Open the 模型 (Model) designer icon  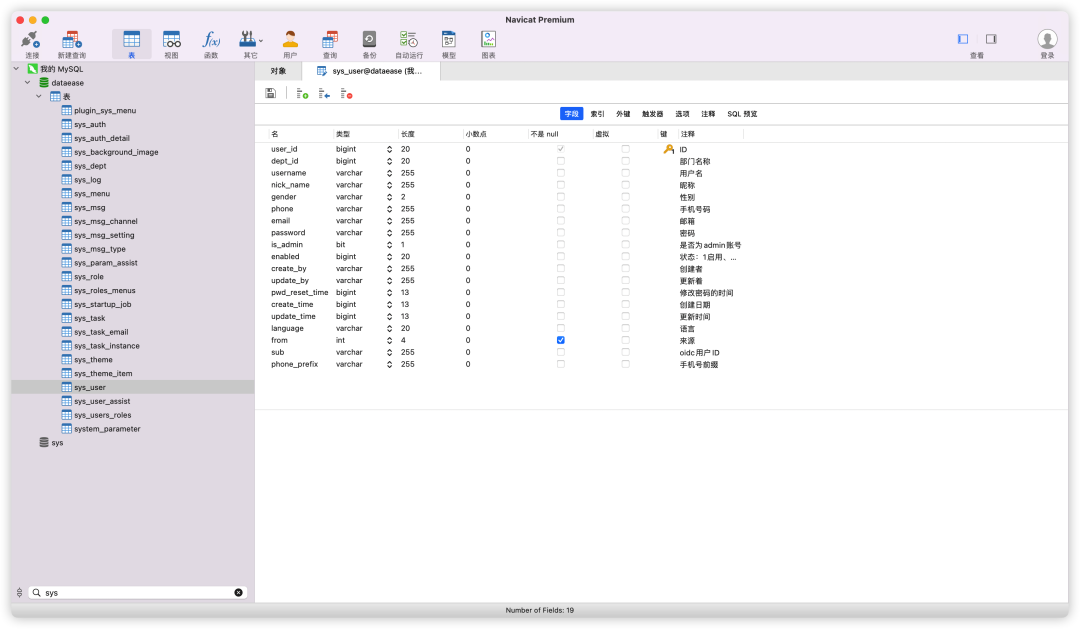pos(448,40)
